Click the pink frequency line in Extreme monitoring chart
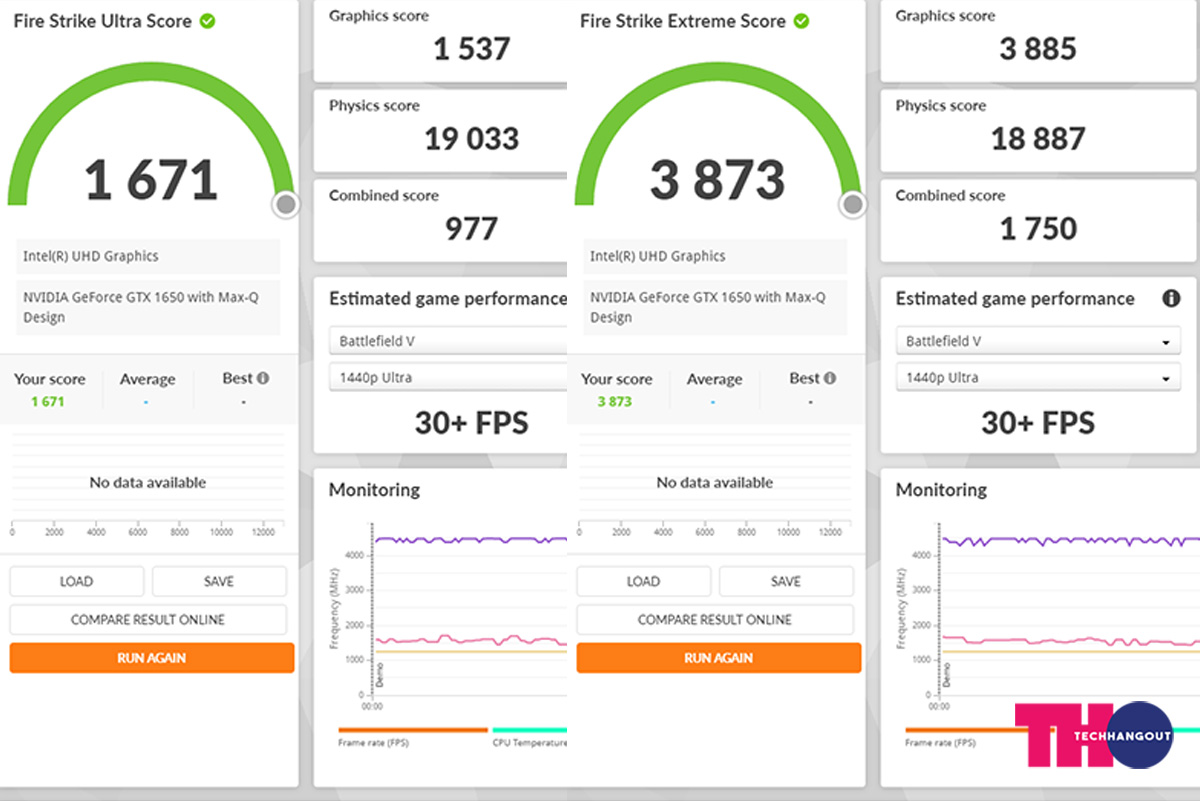This screenshot has width=1200, height=801. 1070,641
